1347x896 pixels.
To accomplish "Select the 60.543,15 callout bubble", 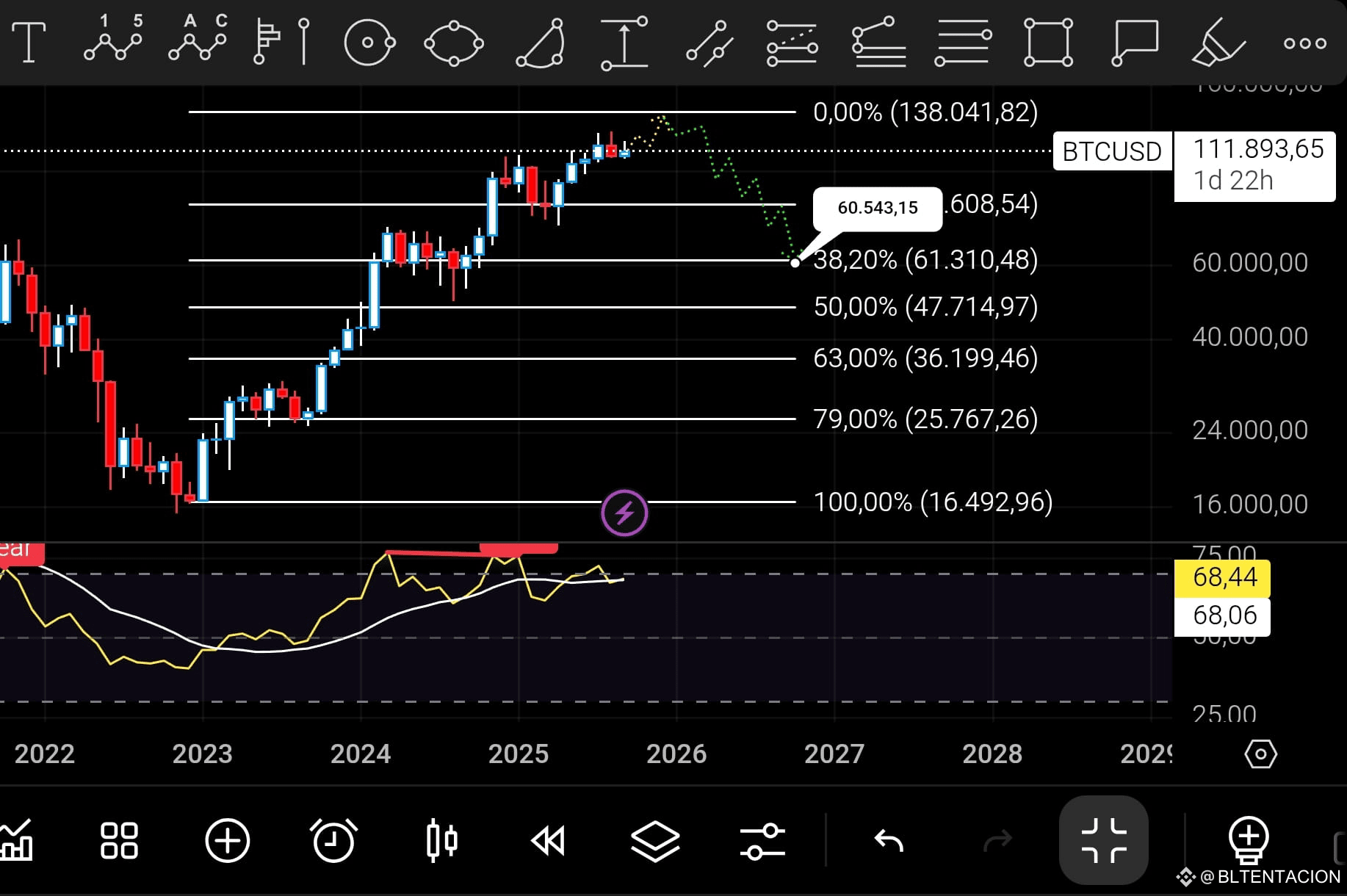I will 878,208.
